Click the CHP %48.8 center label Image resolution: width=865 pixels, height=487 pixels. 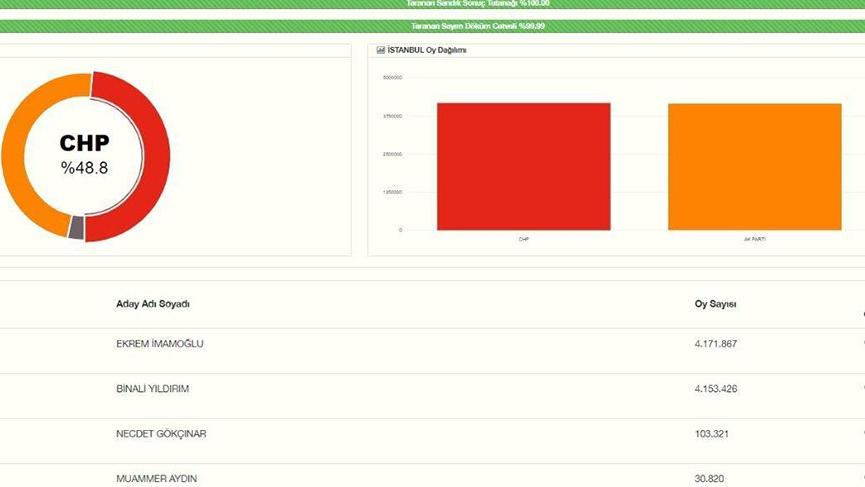(84, 155)
